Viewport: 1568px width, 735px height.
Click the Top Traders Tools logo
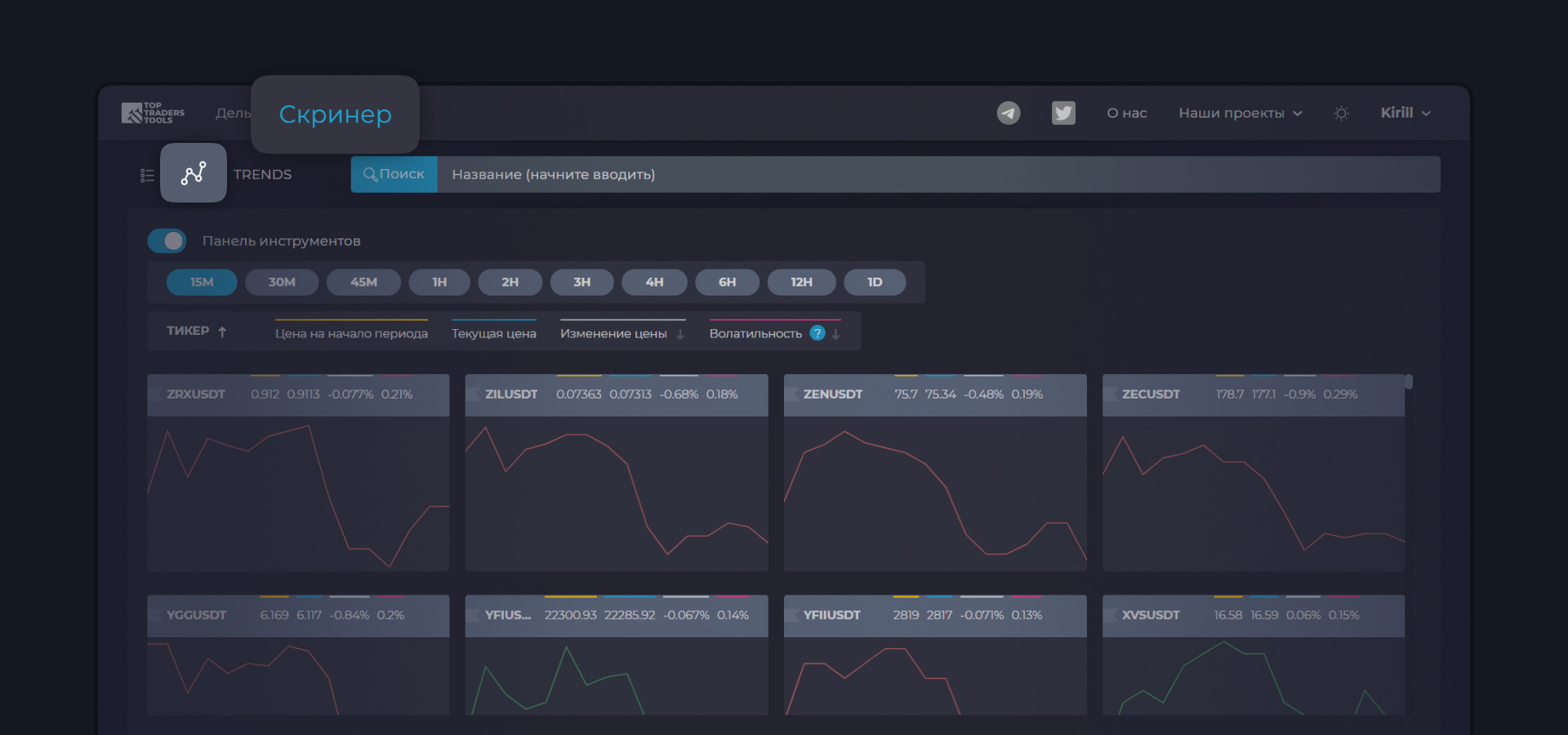(x=153, y=113)
